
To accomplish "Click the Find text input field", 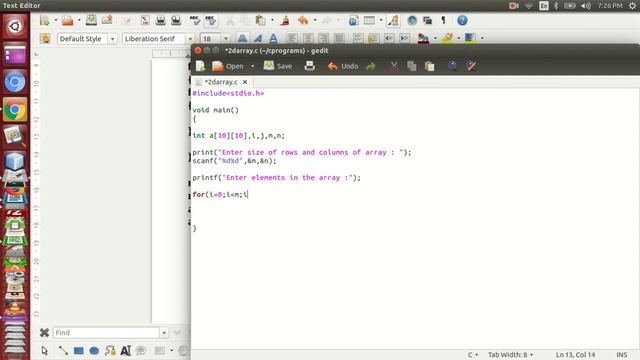I will click(106, 333).
